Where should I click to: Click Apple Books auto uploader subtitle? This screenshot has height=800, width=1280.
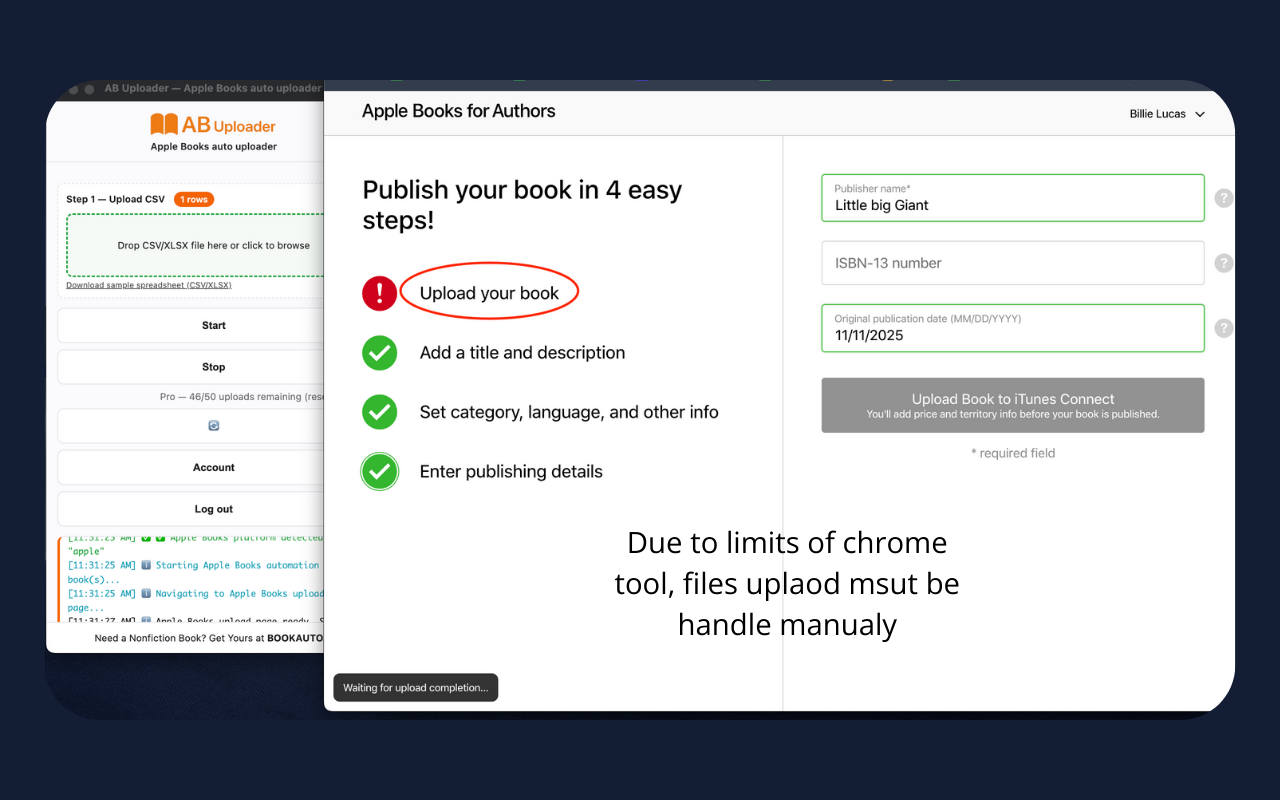point(214,147)
